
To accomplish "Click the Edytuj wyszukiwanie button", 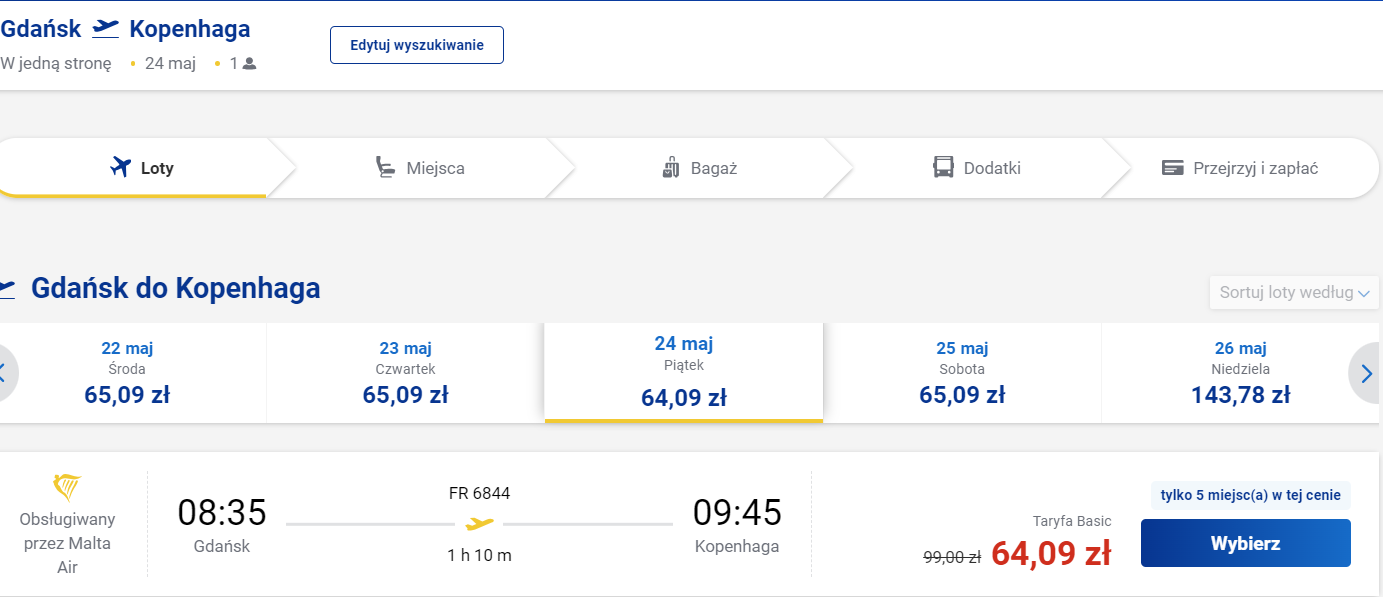I will pyautogui.click(x=417, y=45).
